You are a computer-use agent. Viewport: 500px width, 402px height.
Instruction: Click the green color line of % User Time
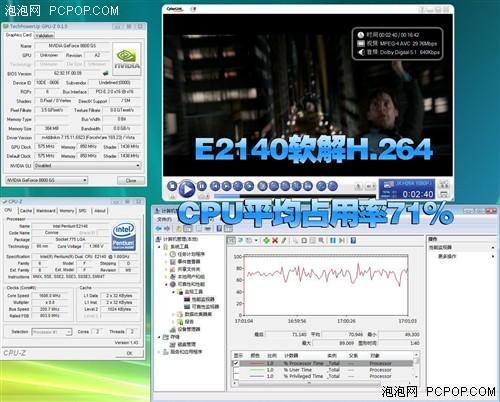coord(257,370)
